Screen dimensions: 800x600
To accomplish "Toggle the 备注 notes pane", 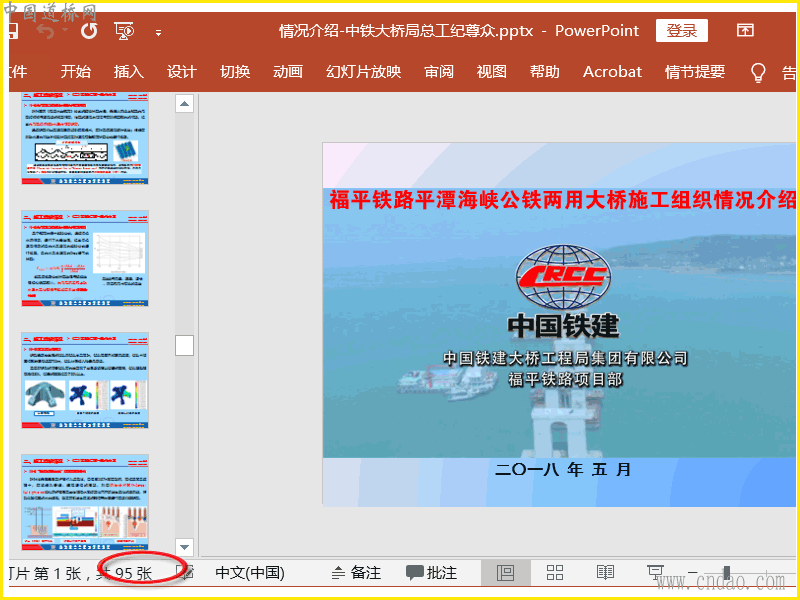I will point(356,572).
